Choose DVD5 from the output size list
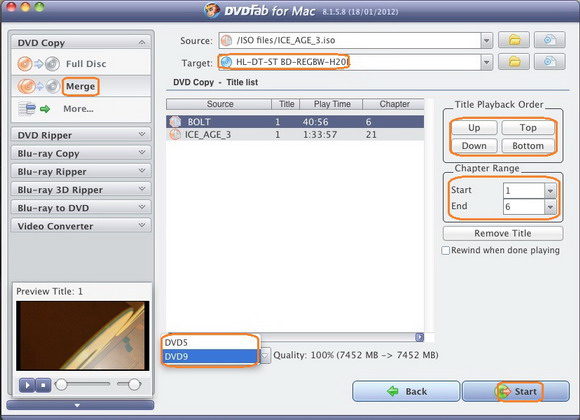 (210, 342)
